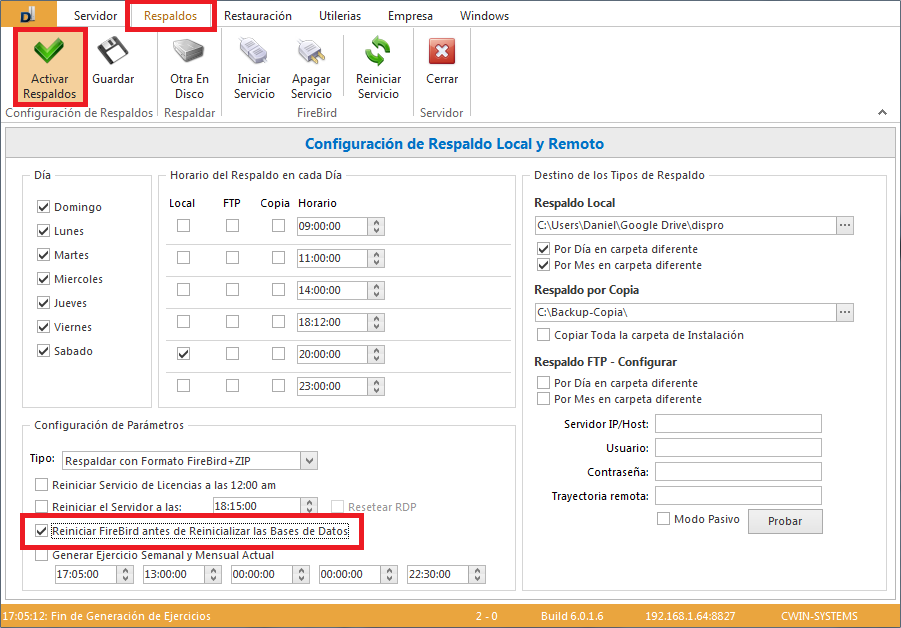Enable Copiar Toda la carpeta de Instalación
Screen dimensions: 901x628
click(x=544, y=335)
